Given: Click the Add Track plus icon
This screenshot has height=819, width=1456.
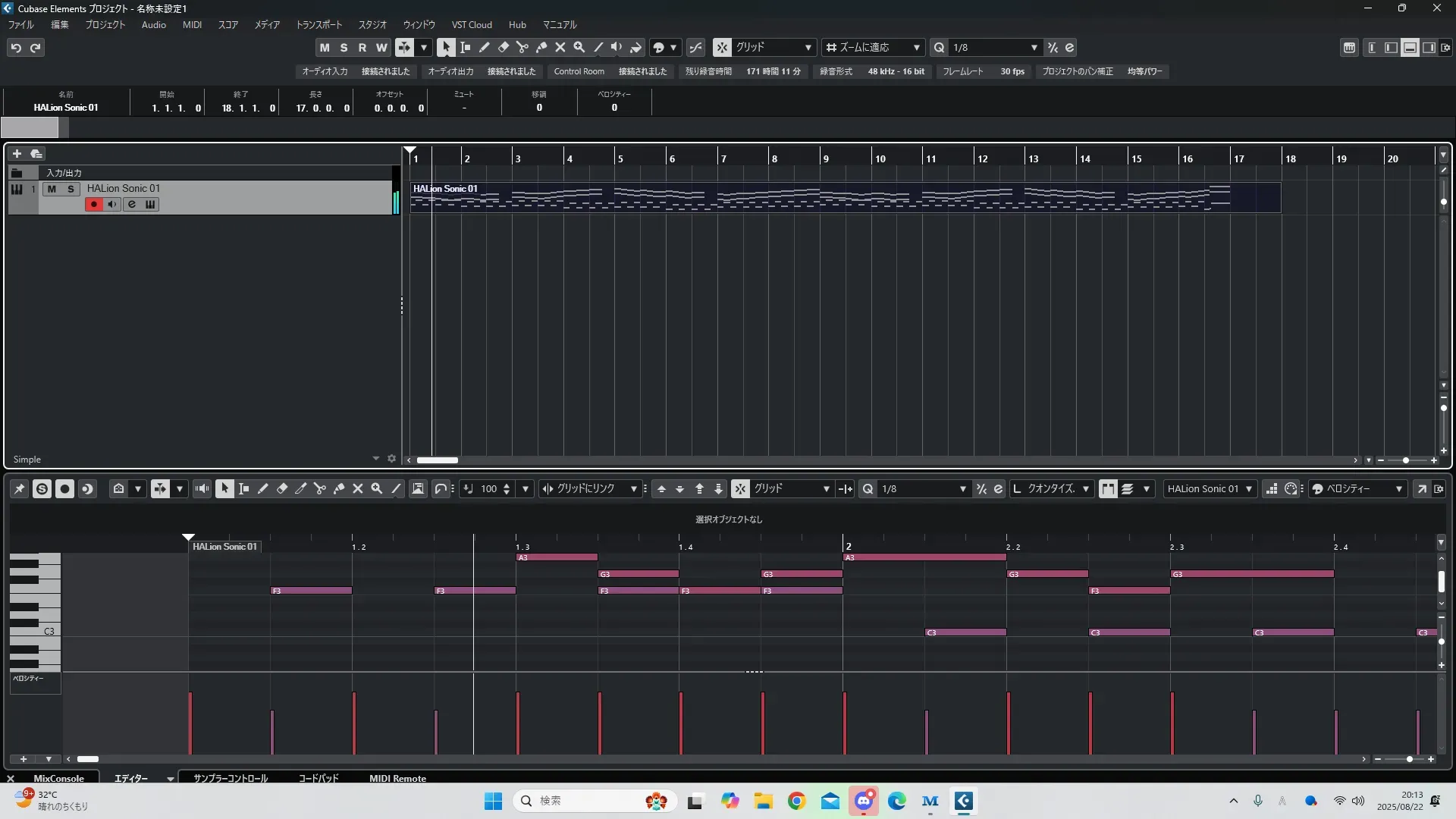Looking at the screenshot, I should (x=17, y=154).
